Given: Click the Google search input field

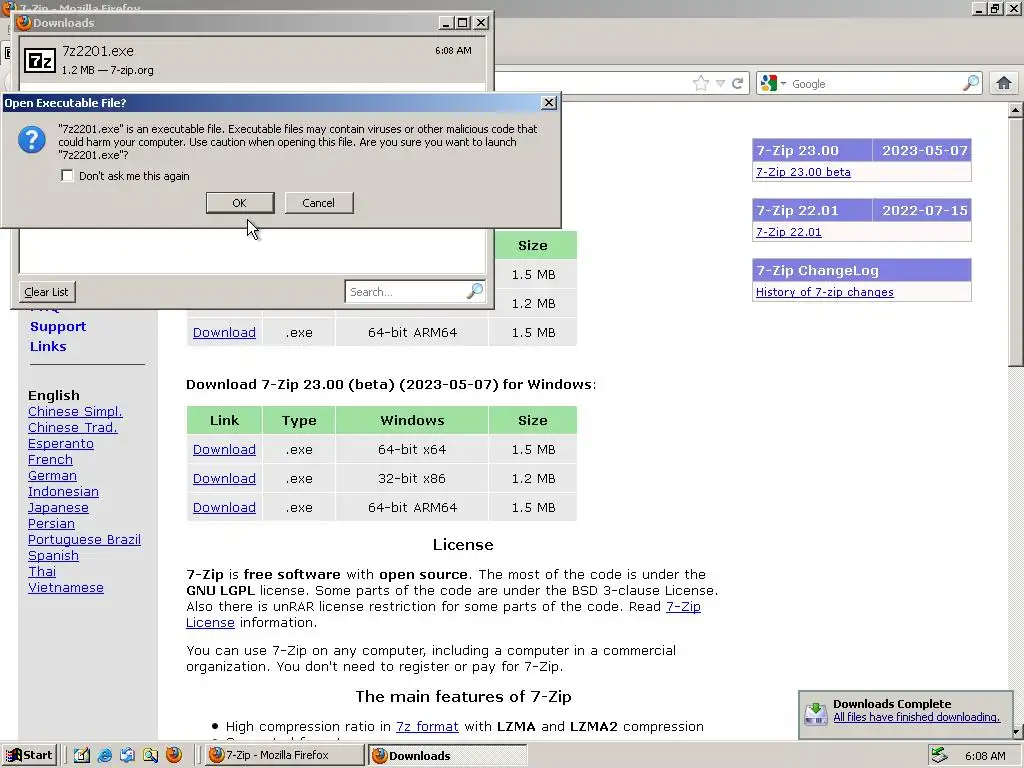Looking at the screenshot, I should (875, 84).
